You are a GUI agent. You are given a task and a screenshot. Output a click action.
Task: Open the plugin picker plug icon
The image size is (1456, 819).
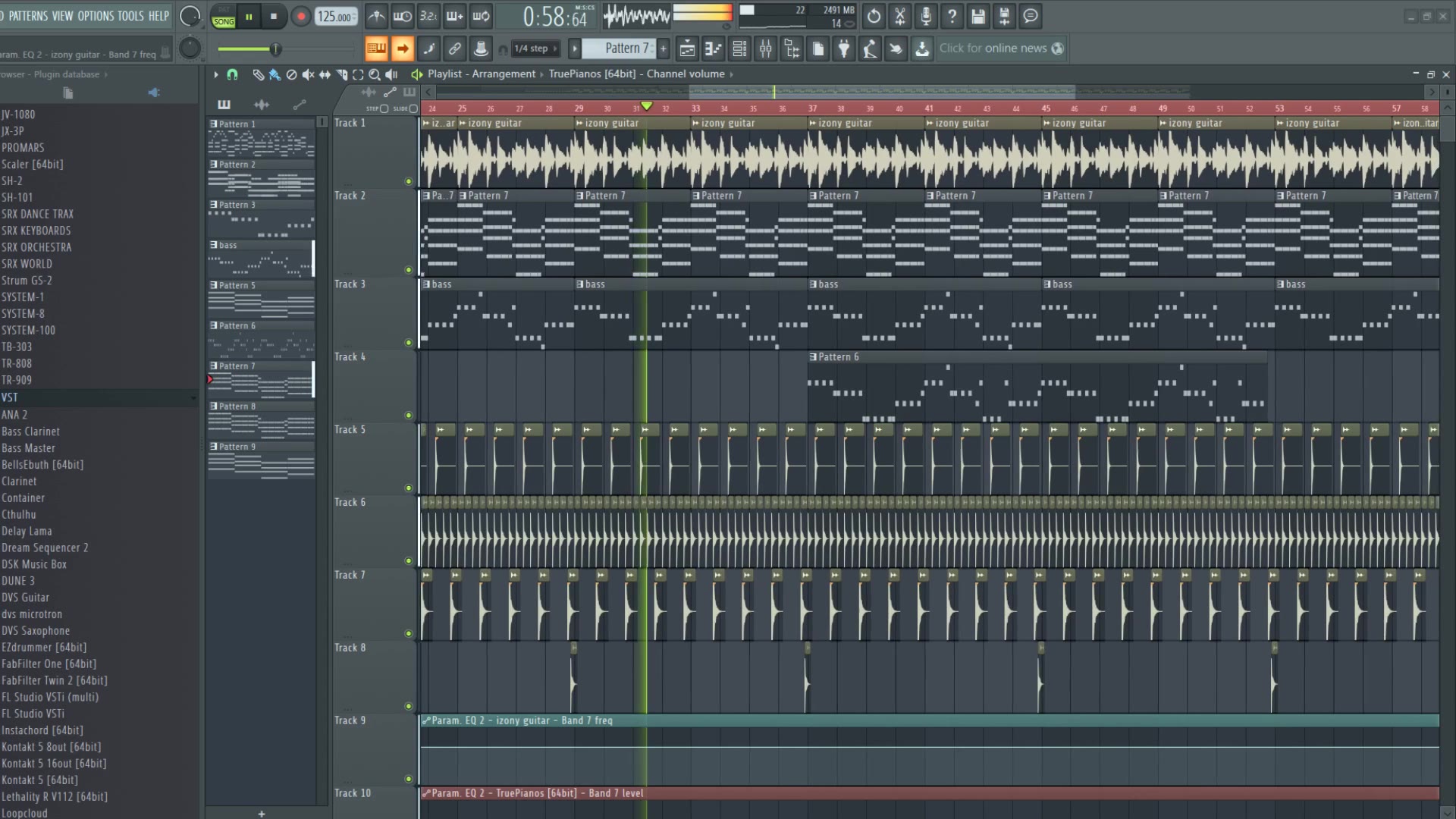point(844,49)
